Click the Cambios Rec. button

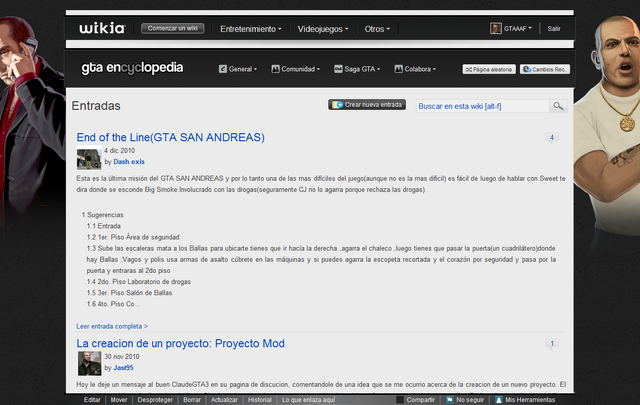click(x=545, y=69)
